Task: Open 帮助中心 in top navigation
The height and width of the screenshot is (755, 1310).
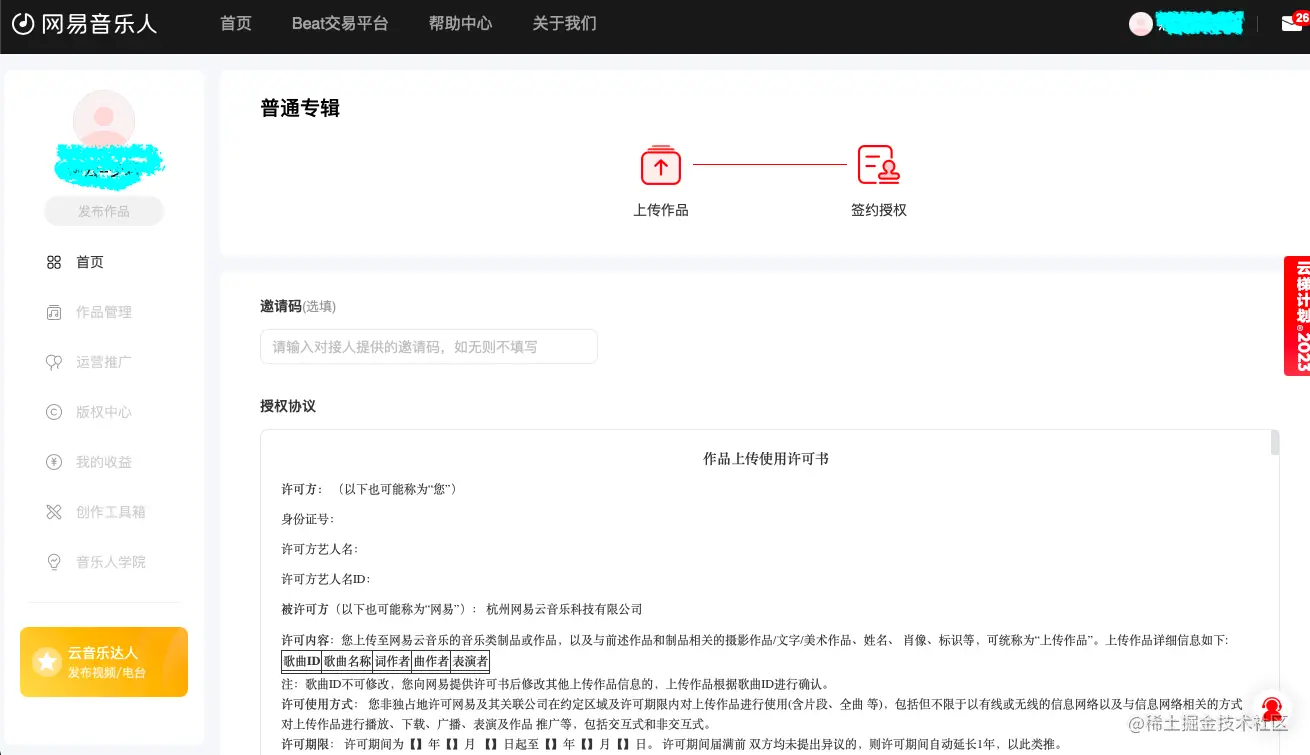Action: (x=460, y=23)
